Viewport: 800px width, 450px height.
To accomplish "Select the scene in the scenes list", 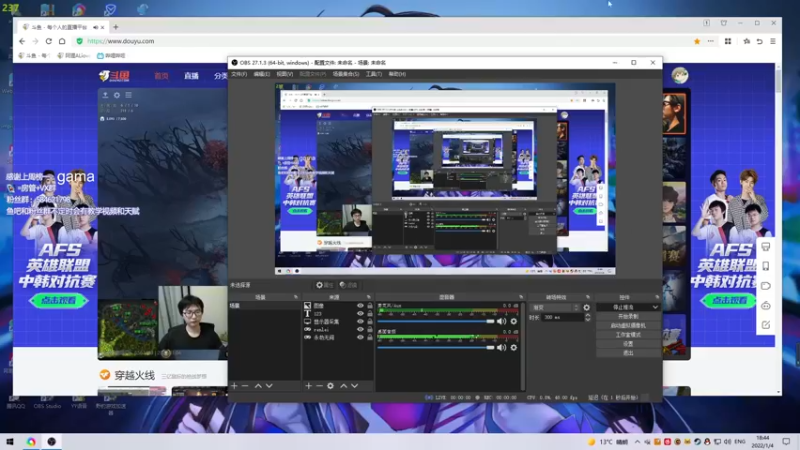I will [x=264, y=306].
